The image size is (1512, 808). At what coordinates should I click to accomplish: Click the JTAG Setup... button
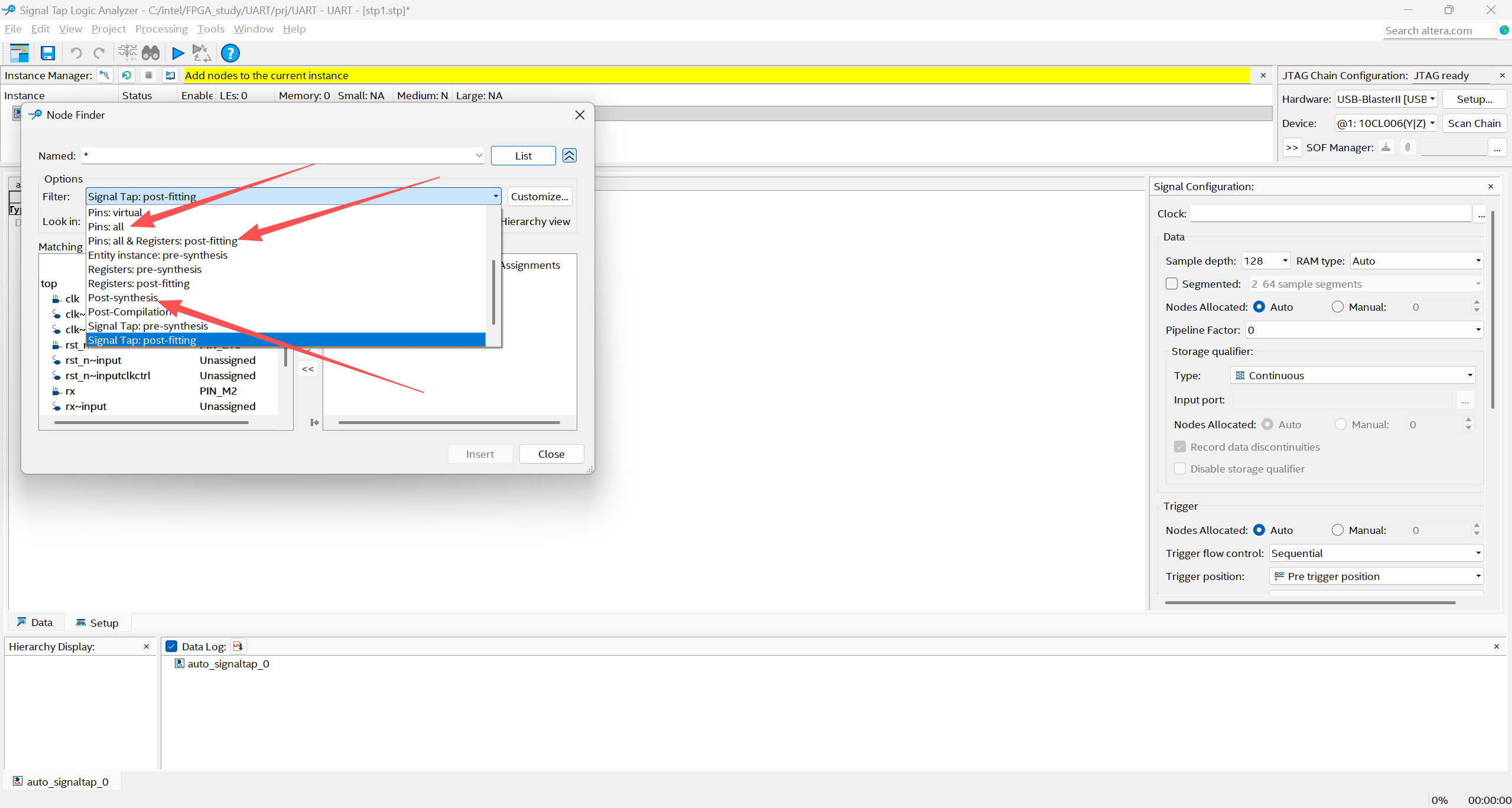pyautogui.click(x=1474, y=99)
